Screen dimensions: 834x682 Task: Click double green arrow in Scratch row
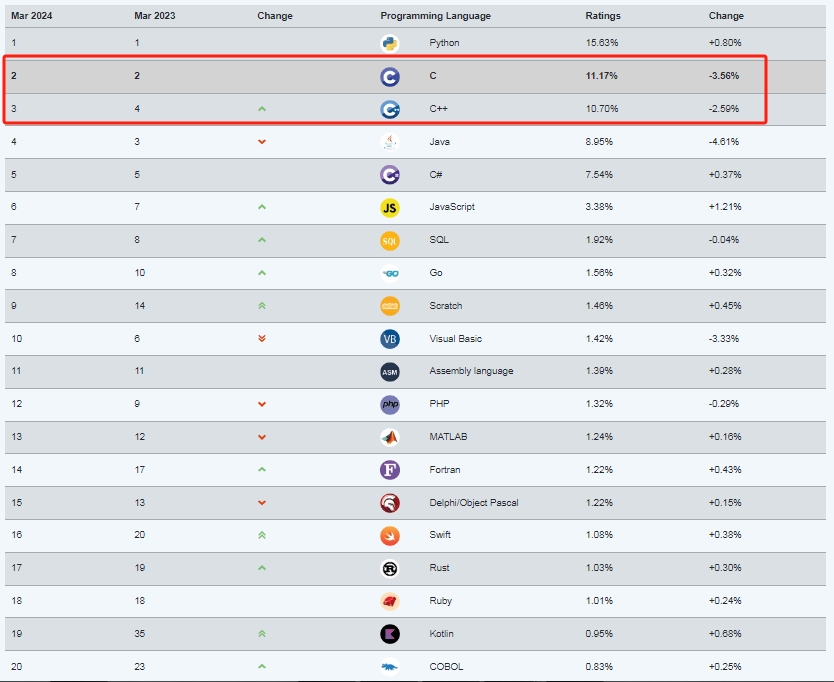[x=262, y=306]
